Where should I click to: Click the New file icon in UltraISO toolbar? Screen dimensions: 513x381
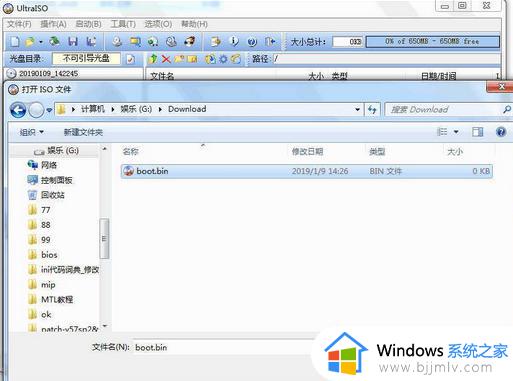click(15, 42)
